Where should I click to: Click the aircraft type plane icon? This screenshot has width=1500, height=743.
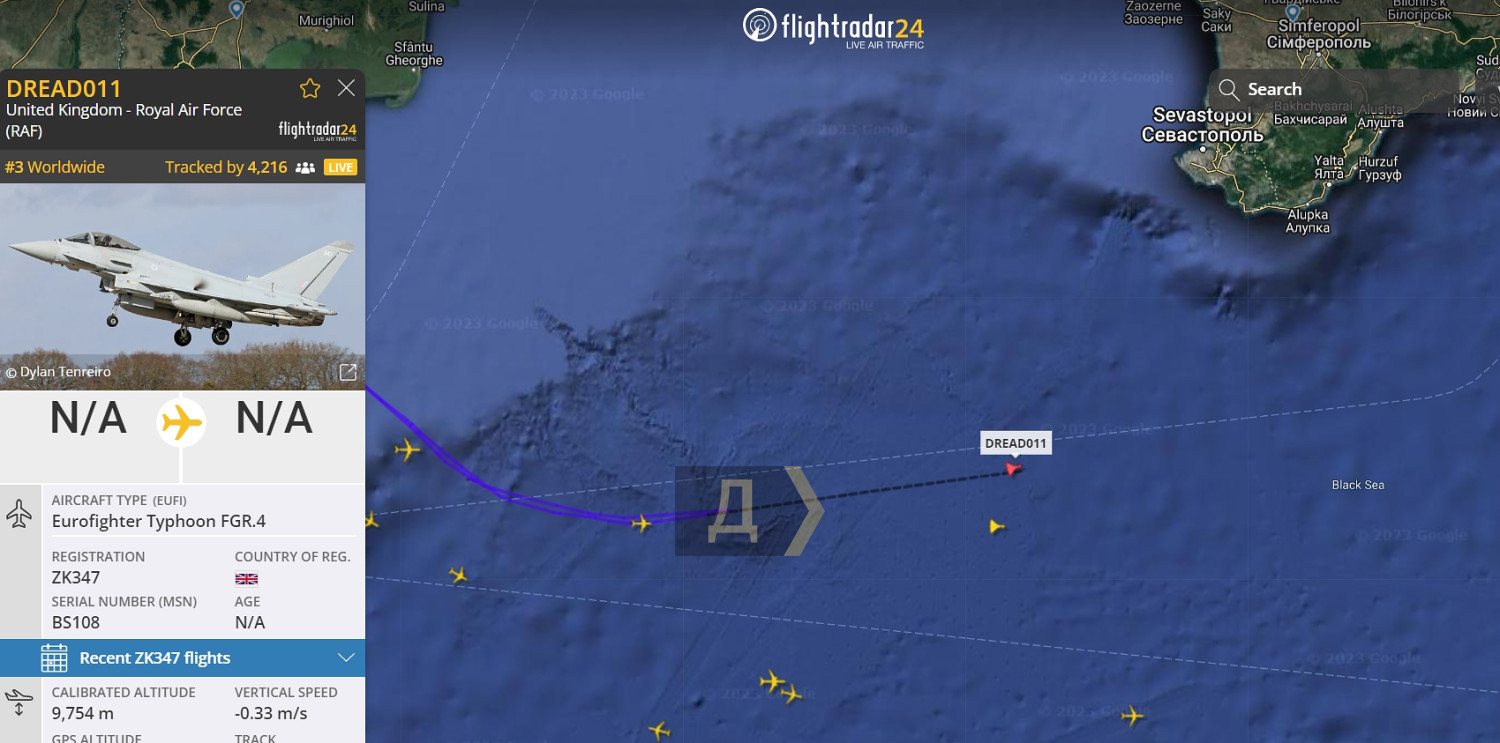point(19,514)
